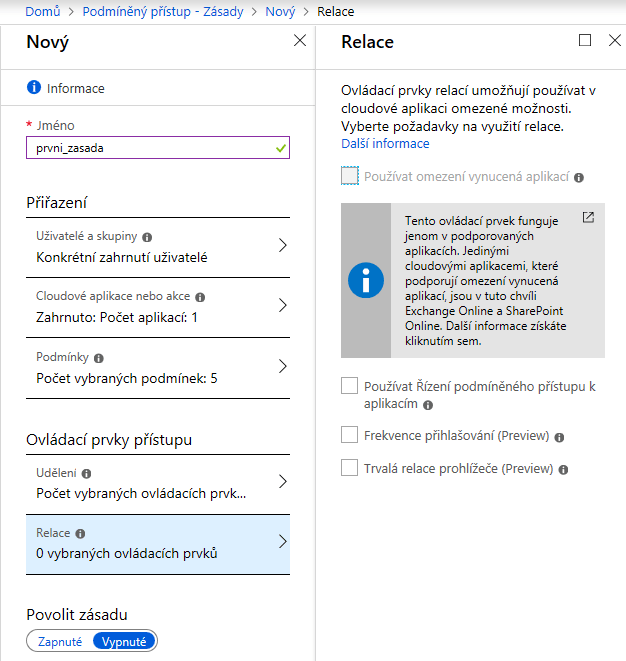Open Další informace link
This screenshot has width=626, height=661.
pos(385,144)
